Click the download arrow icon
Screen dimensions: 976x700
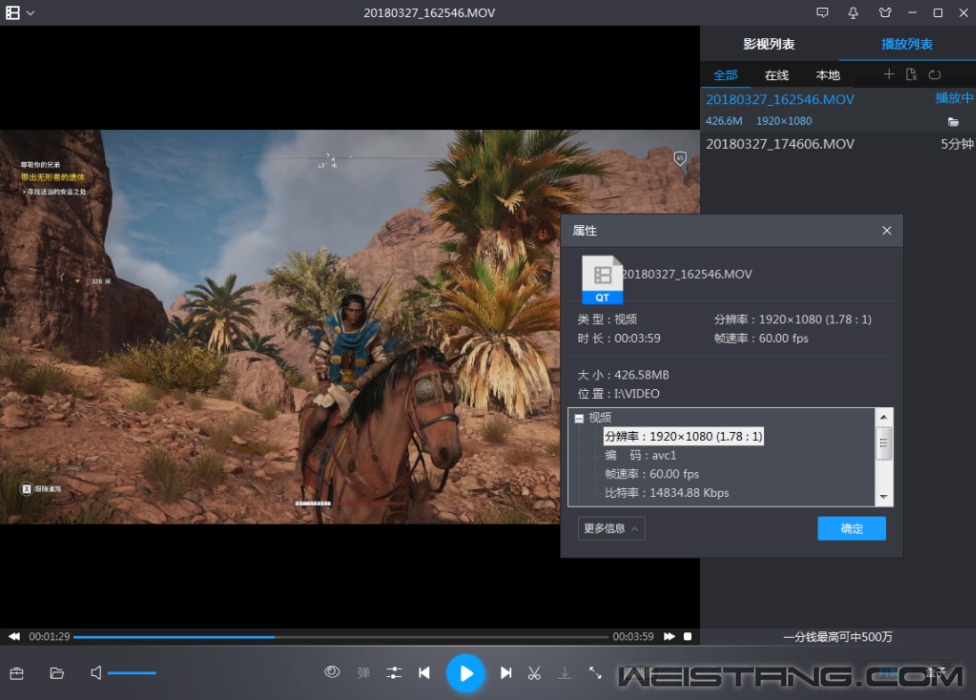pyautogui.click(x=565, y=673)
